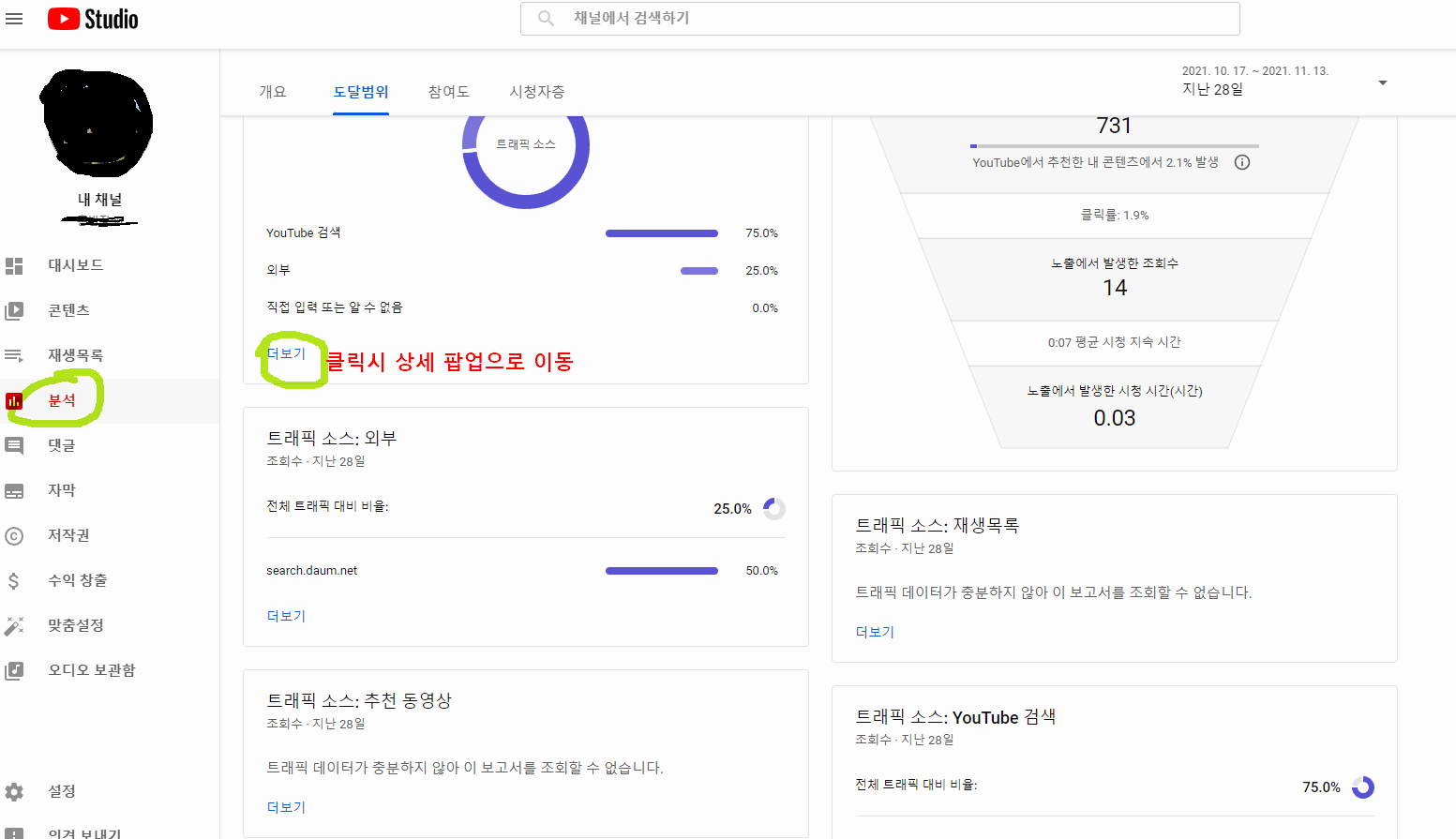Click the Analytics bar chart icon
The height and width of the screenshot is (839, 1456).
(x=14, y=401)
